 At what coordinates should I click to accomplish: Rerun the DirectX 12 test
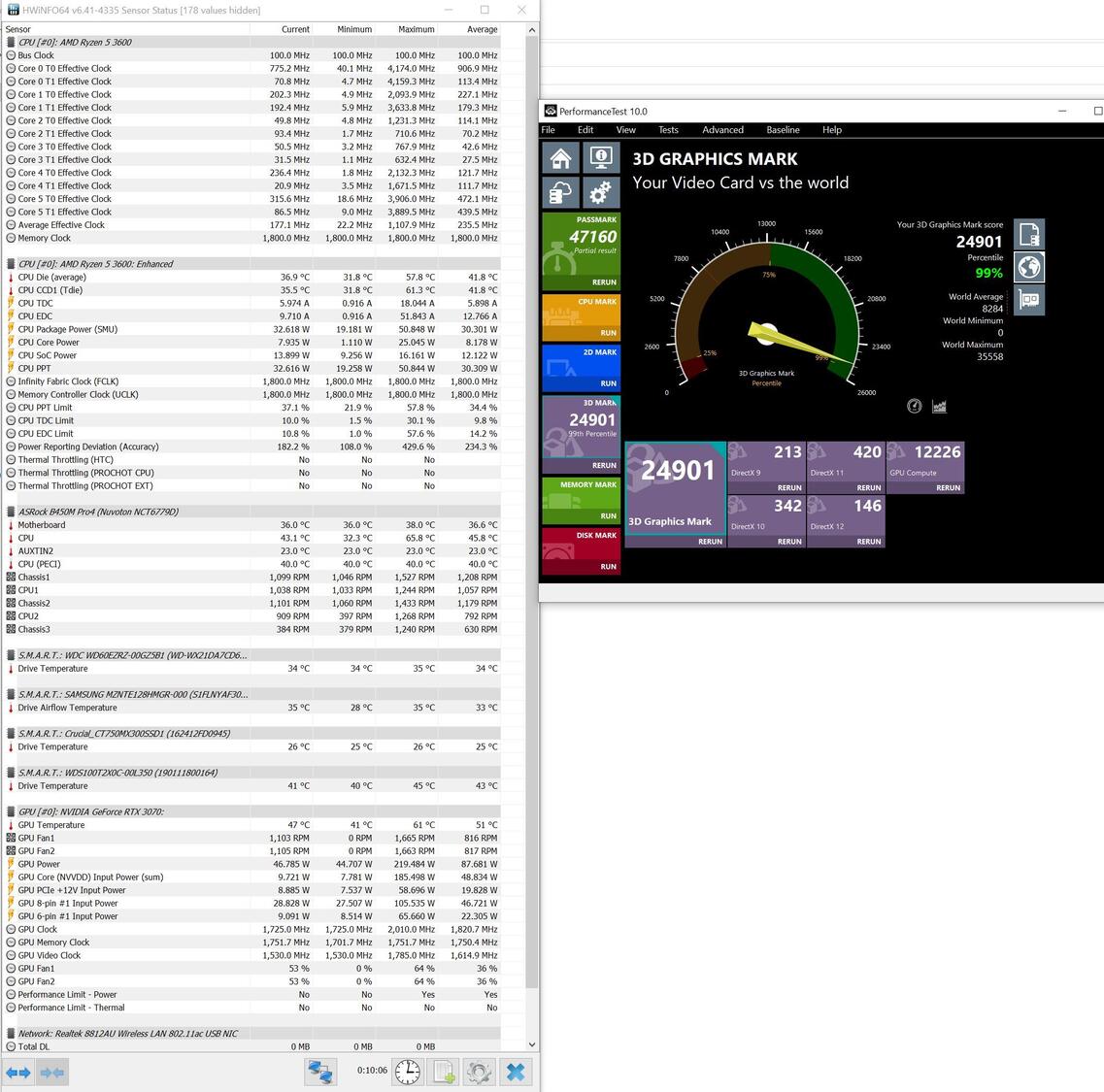point(869,543)
